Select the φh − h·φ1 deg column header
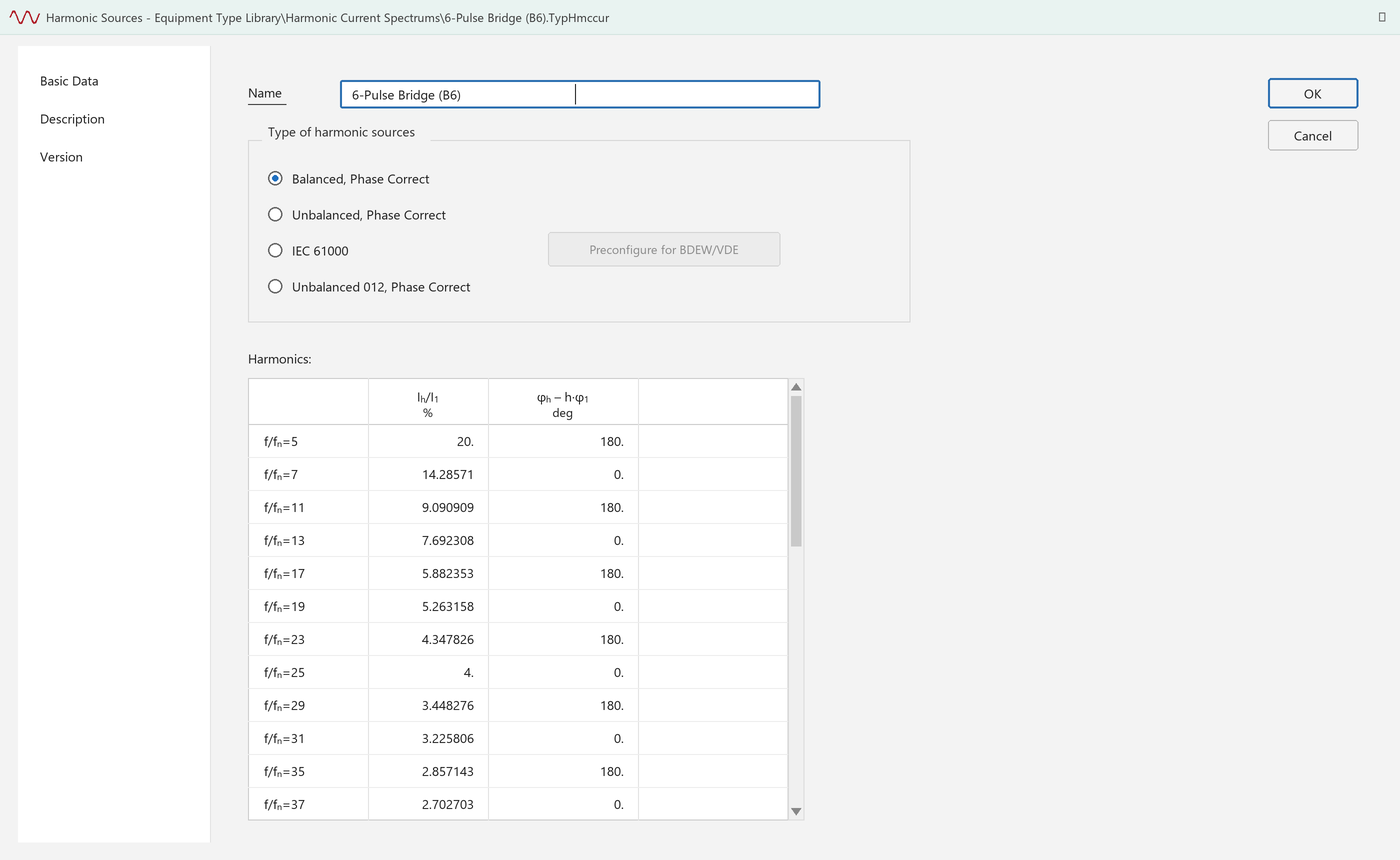This screenshot has width=1400, height=860. 563,402
